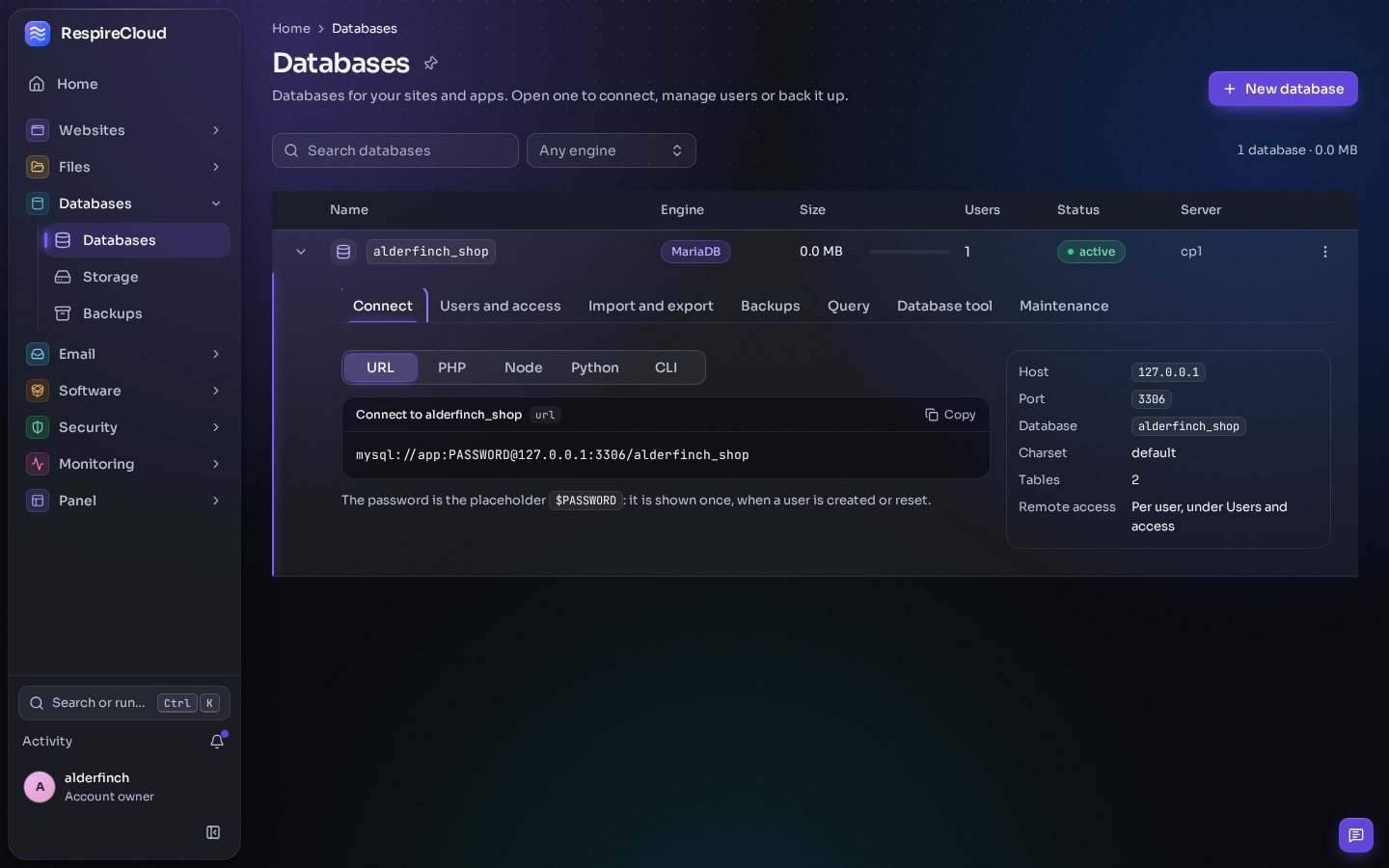Click the Storage icon in the sidebar
Viewport: 1389px width, 868px height.
pos(63,277)
